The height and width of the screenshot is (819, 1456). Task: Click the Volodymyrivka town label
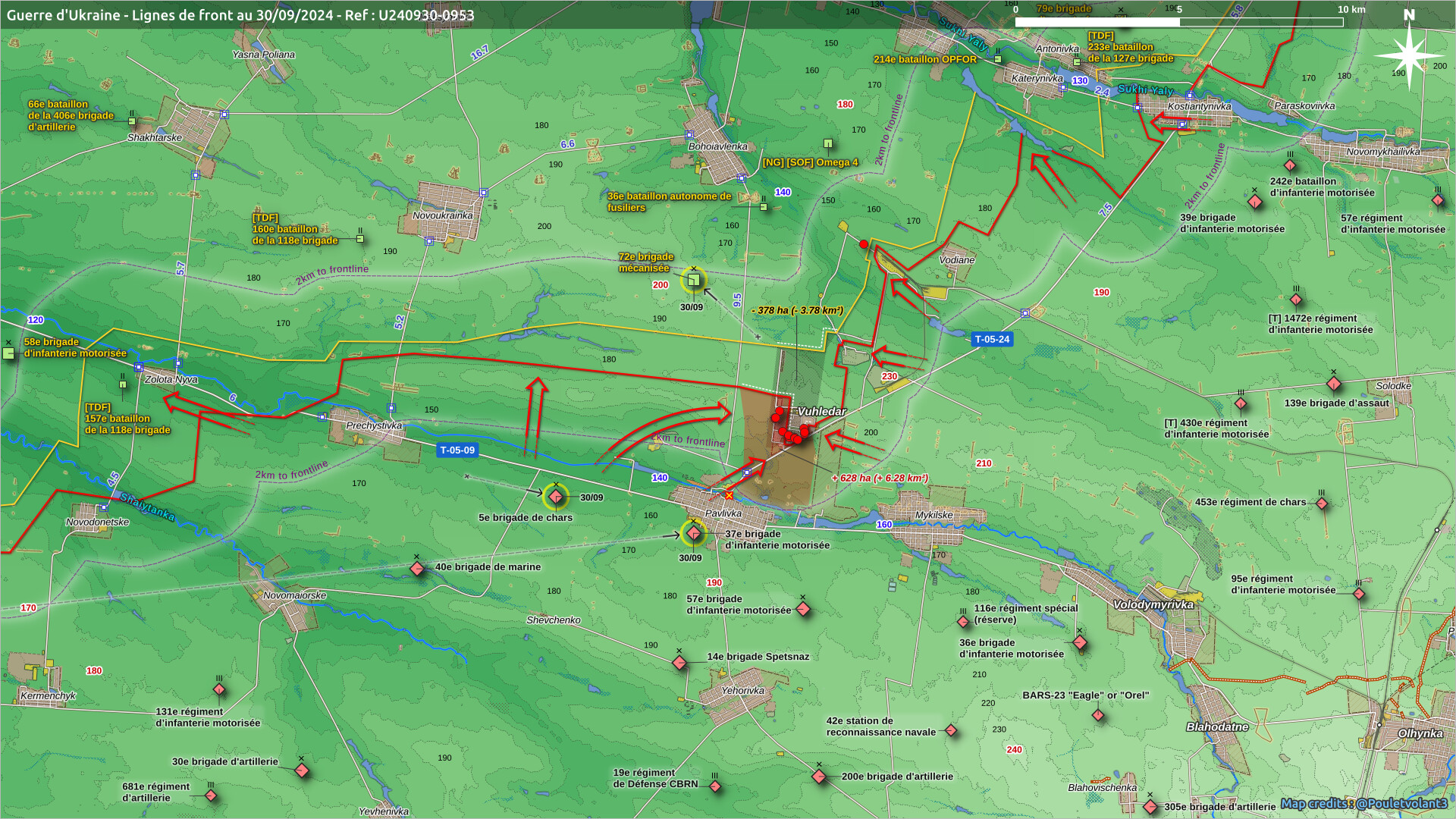tap(1153, 605)
